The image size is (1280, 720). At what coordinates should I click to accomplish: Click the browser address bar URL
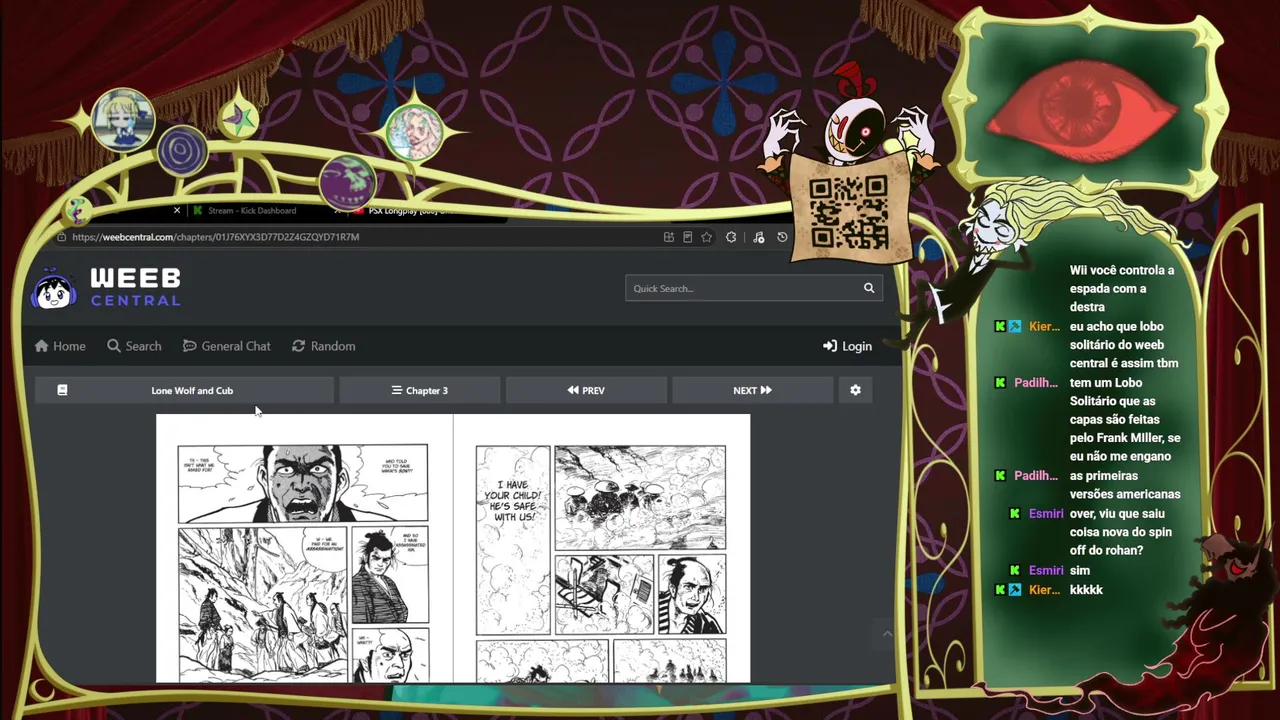click(x=215, y=237)
